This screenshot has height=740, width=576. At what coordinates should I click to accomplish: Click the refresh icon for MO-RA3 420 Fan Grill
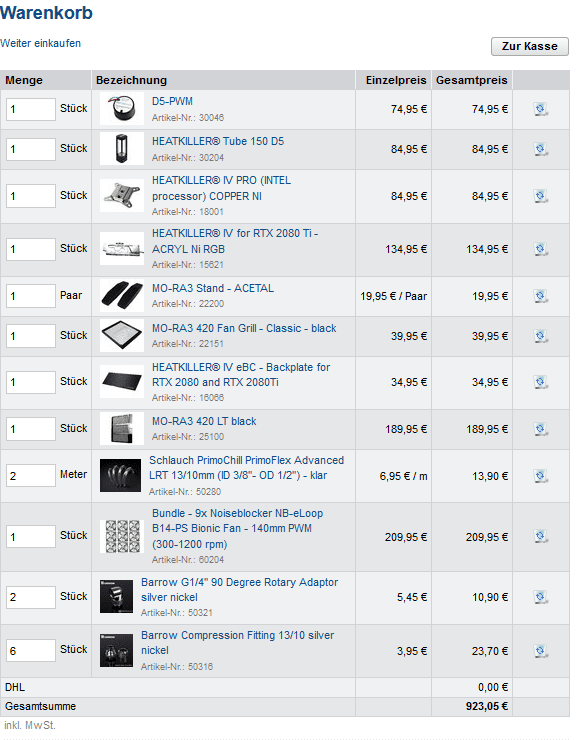click(x=541, y=336)
